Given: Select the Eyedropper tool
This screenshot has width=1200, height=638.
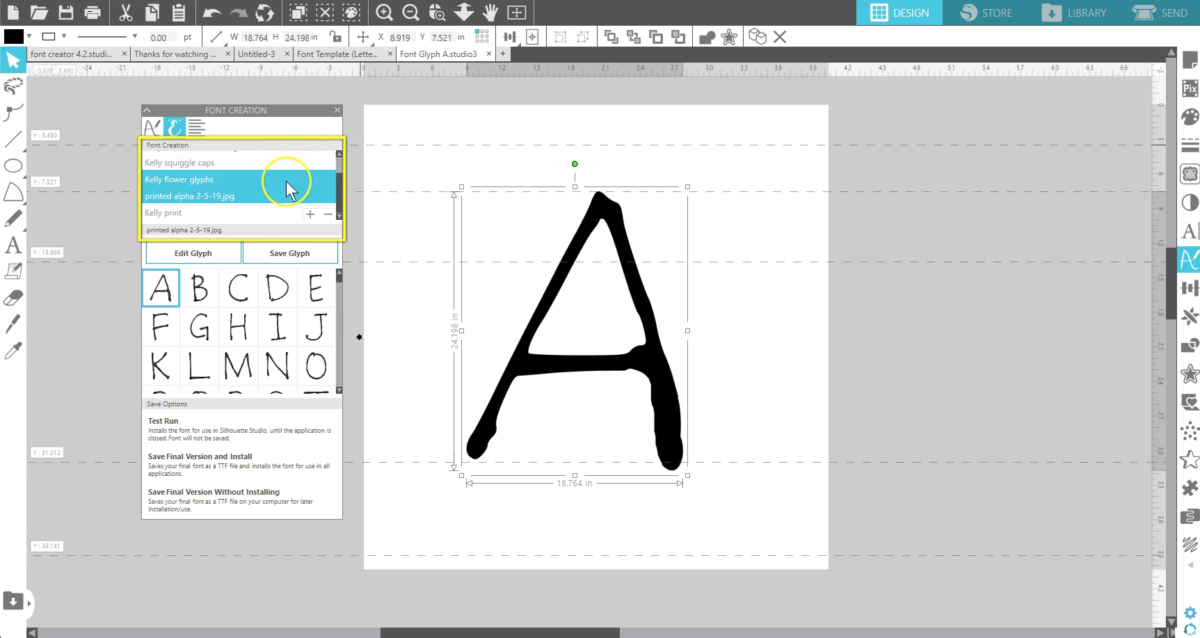Looking at the screenshot, I should (x=13, y=350).
